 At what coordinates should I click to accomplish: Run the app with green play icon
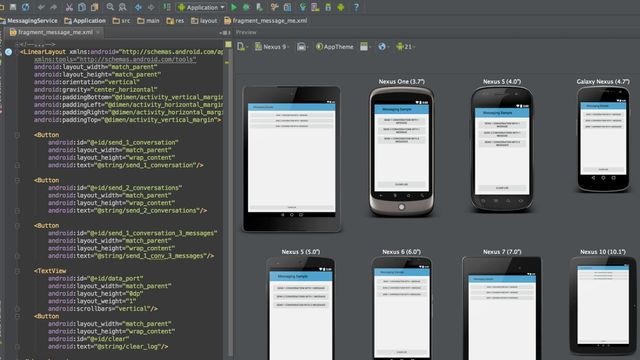click(x=234, y=7)
